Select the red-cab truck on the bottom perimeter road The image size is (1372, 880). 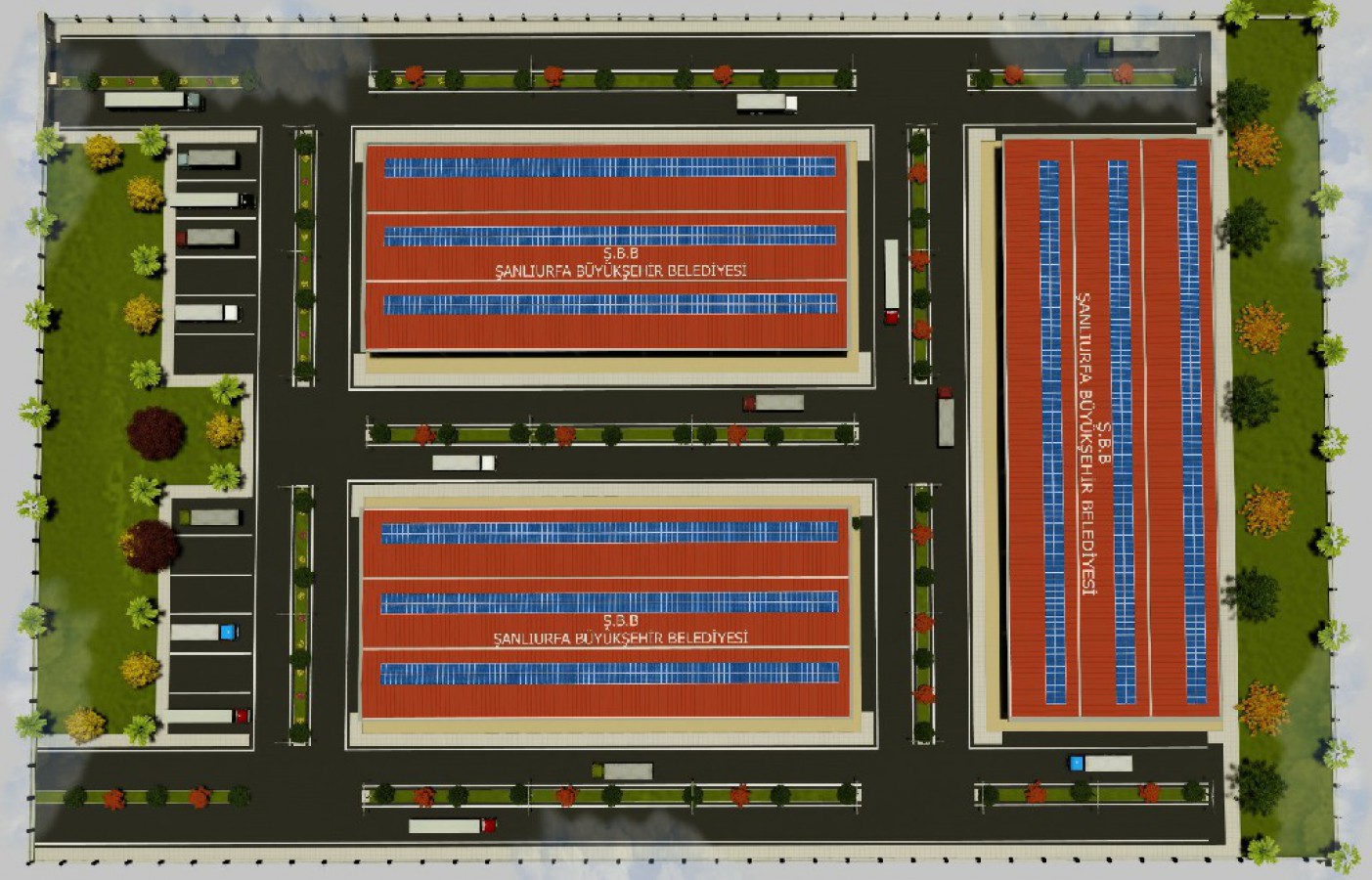(452, 825)
